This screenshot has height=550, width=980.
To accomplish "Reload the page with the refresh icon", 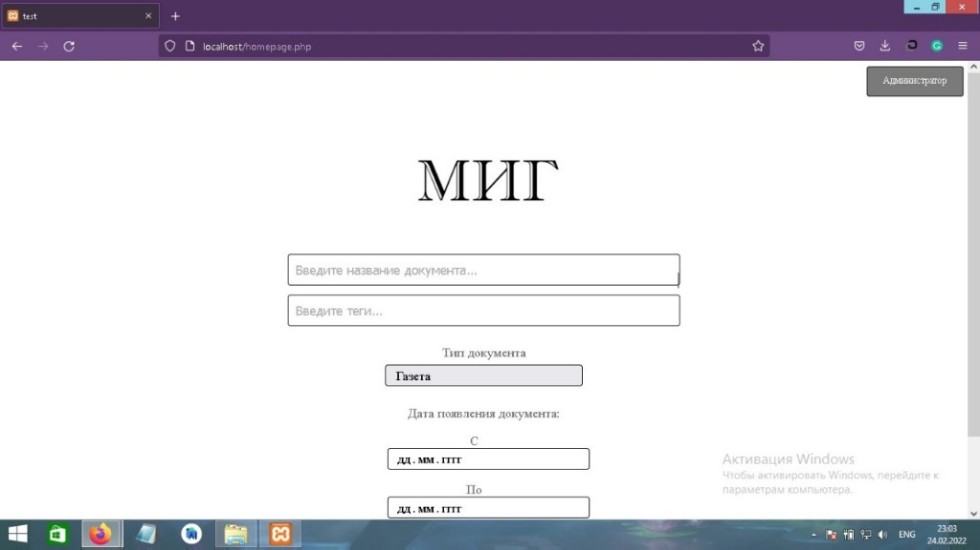I will 69,46.
